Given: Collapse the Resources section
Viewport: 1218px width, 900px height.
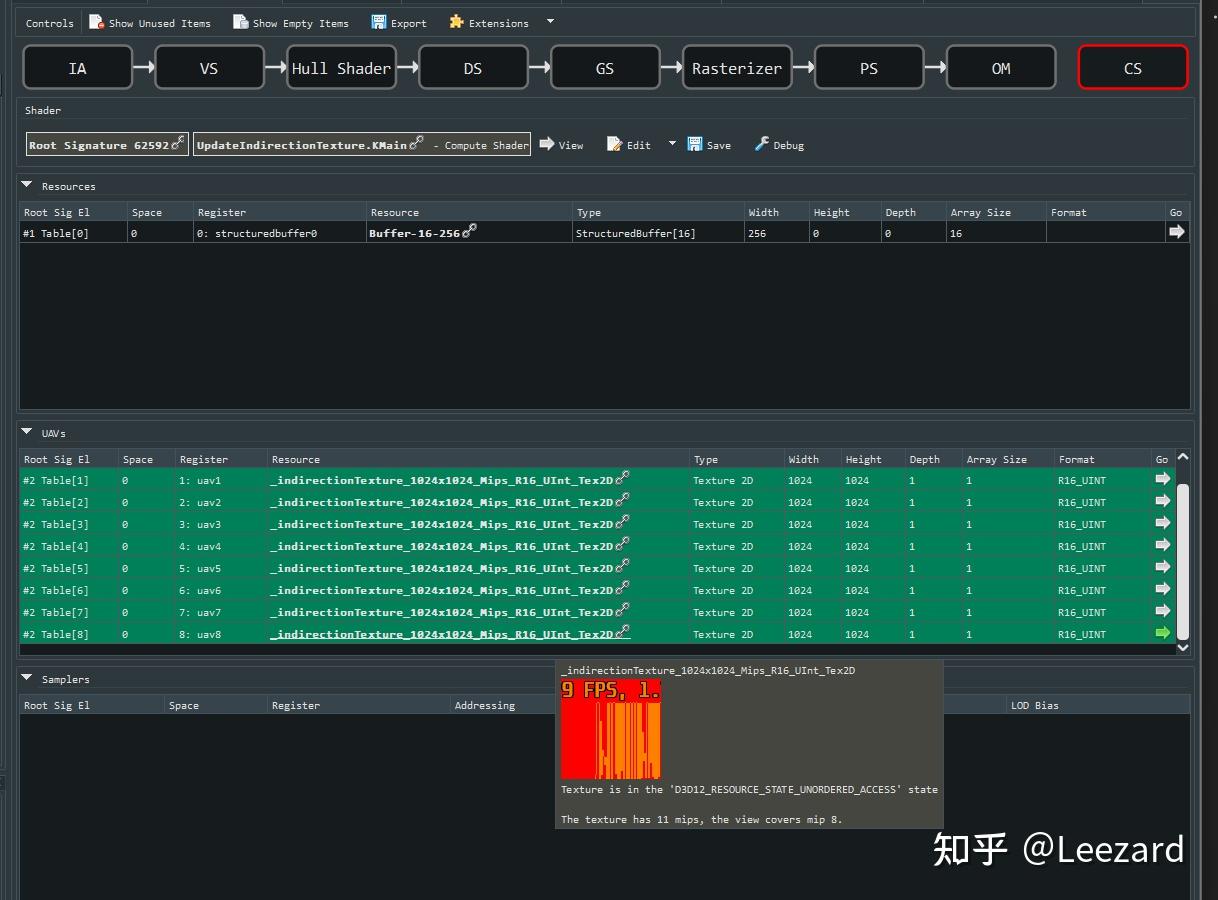Looking at the screenshot, I should coord(26,185).
